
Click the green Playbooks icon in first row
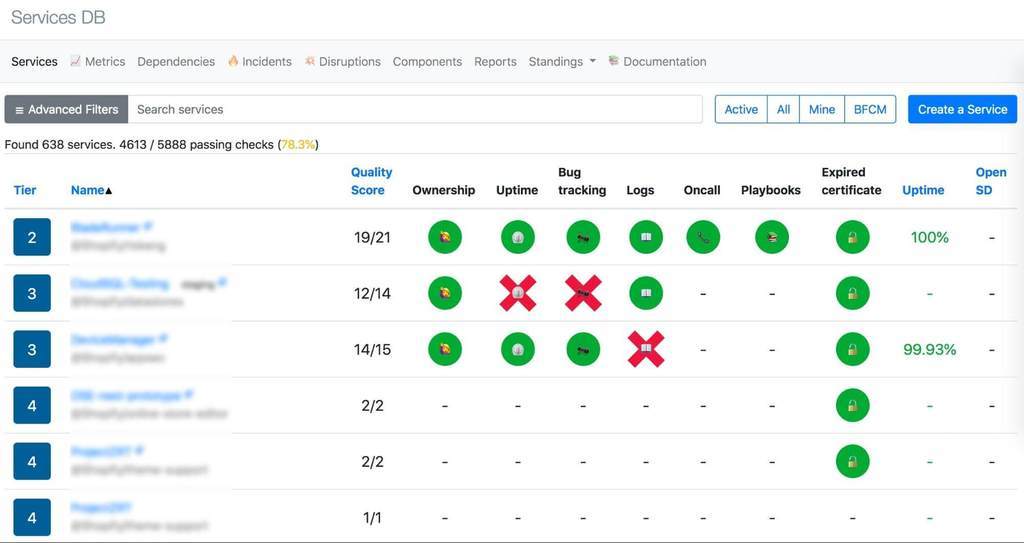point(771,237)
